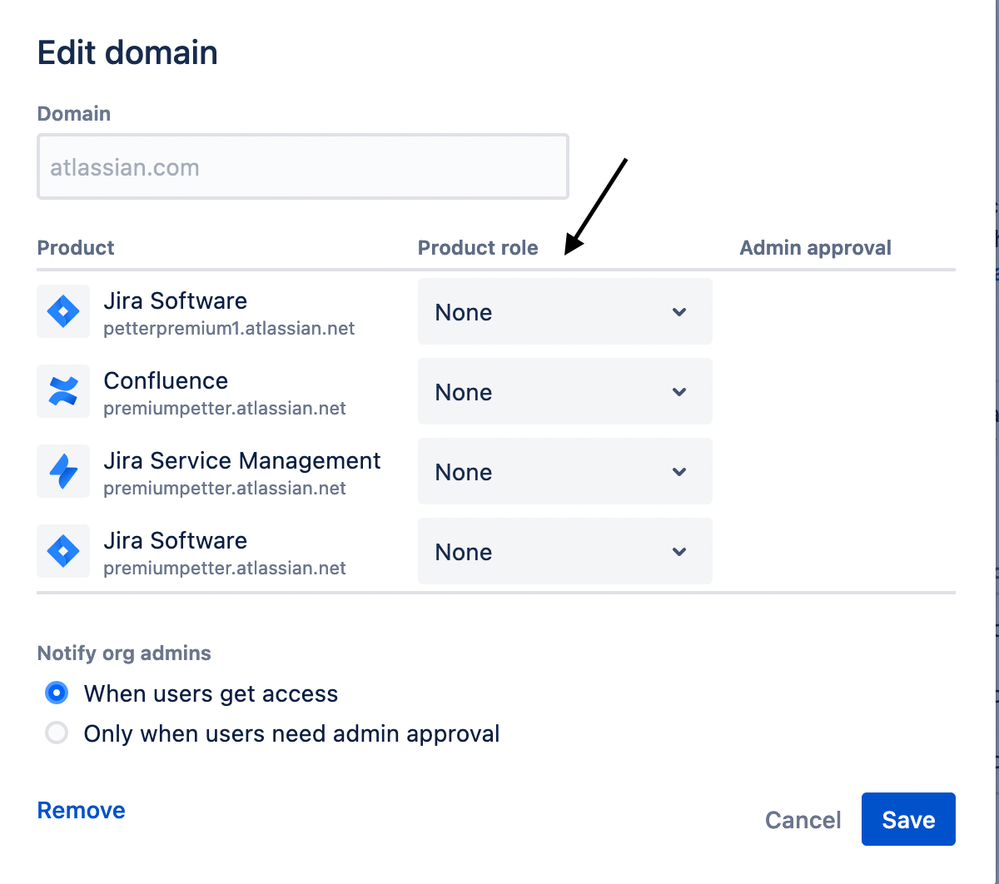Click the Jira Software icon for premiumpetter.atlassian.net
999x884 pixels.
(63, 551)
